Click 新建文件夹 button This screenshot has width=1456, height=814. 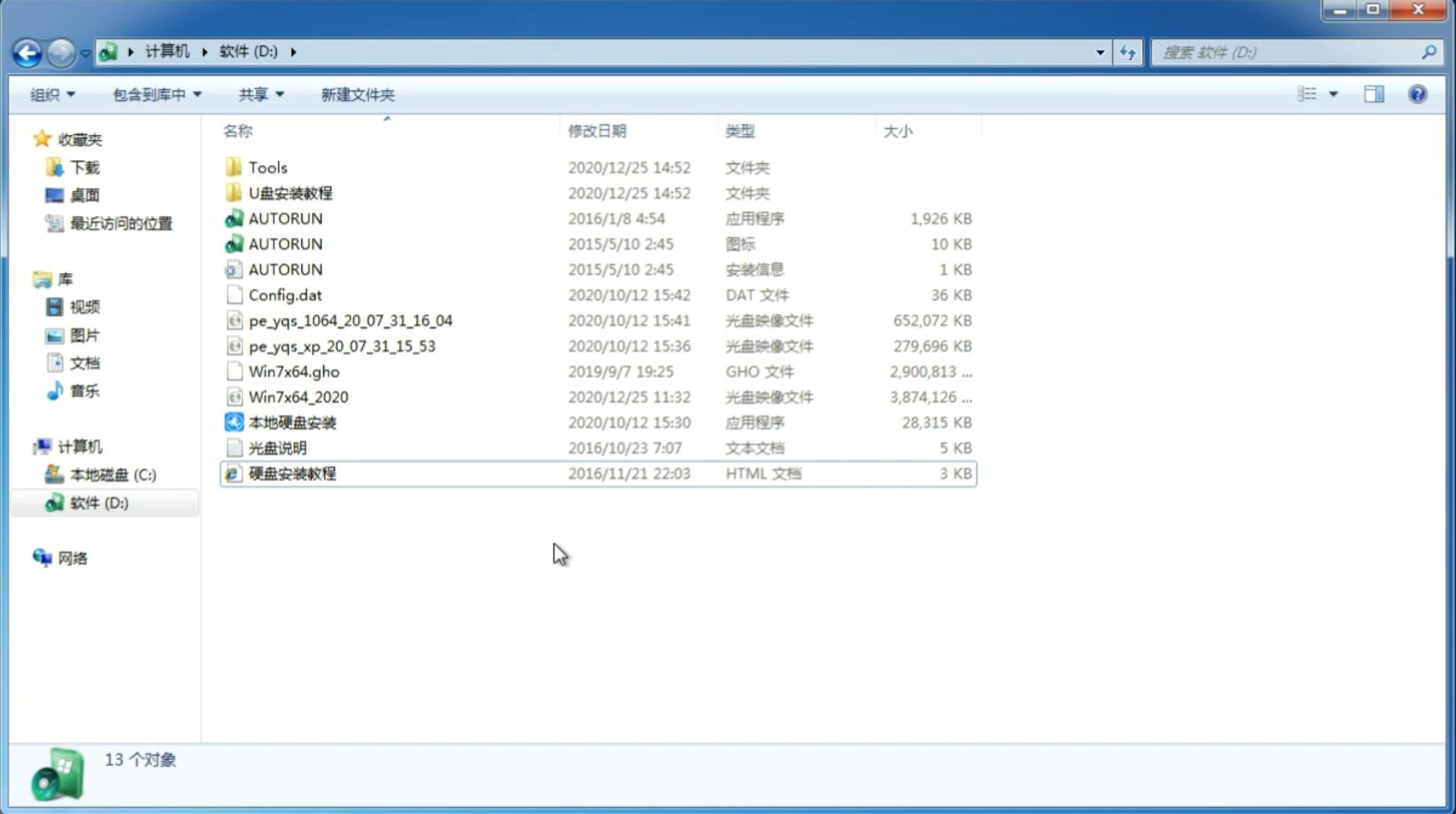point(358,94)
